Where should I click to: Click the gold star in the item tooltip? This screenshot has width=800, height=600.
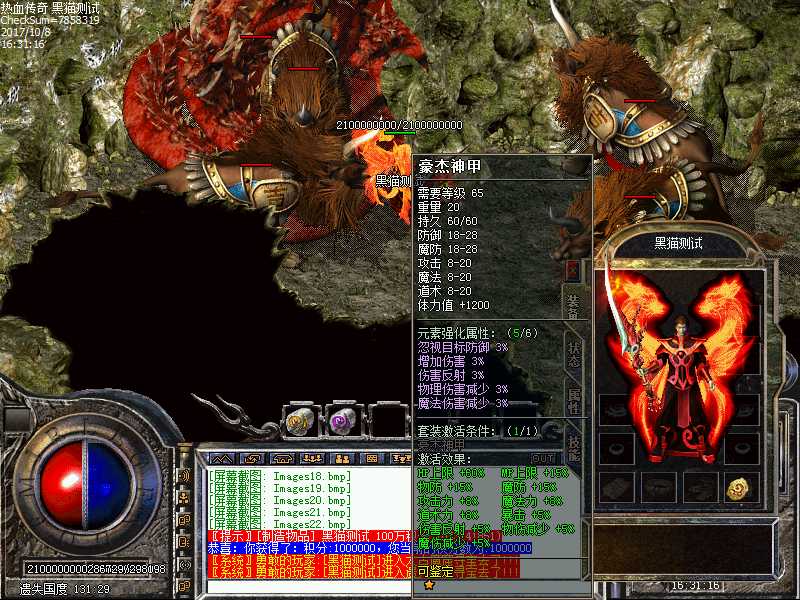click(429, 585)
